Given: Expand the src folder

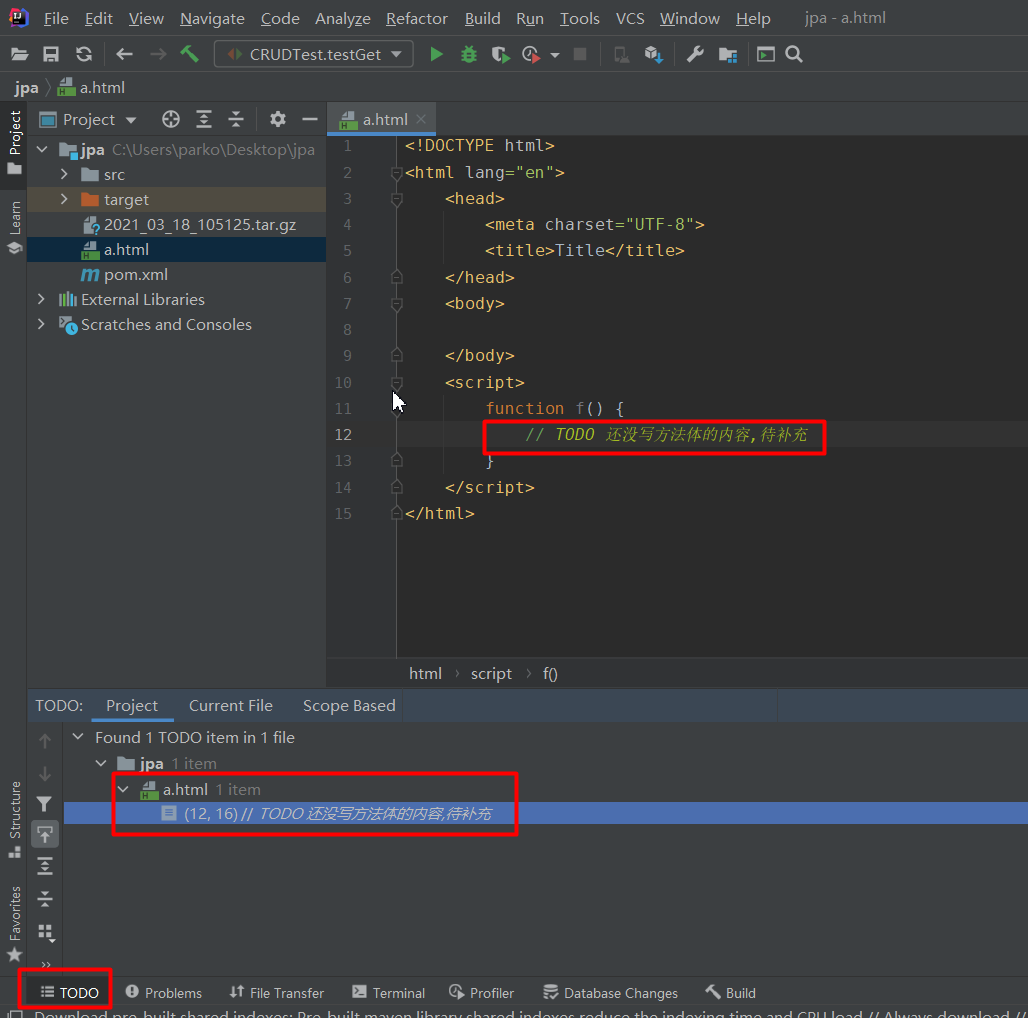Looking at the screenshot, I should (x=64, y=174).
